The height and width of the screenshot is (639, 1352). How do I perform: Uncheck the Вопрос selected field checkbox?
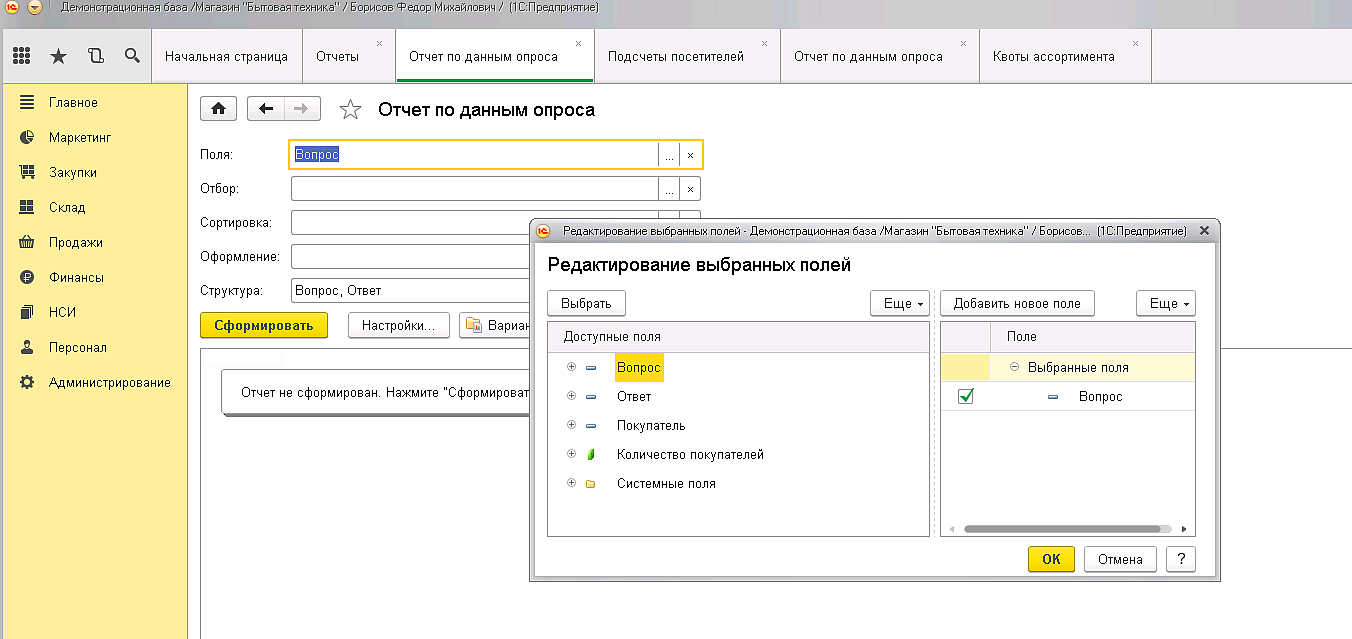point(966,397)
